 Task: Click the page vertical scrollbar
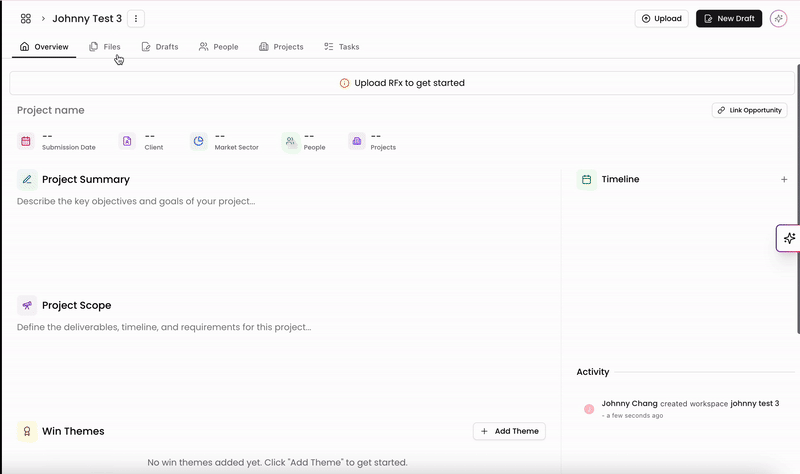[797, 199]
